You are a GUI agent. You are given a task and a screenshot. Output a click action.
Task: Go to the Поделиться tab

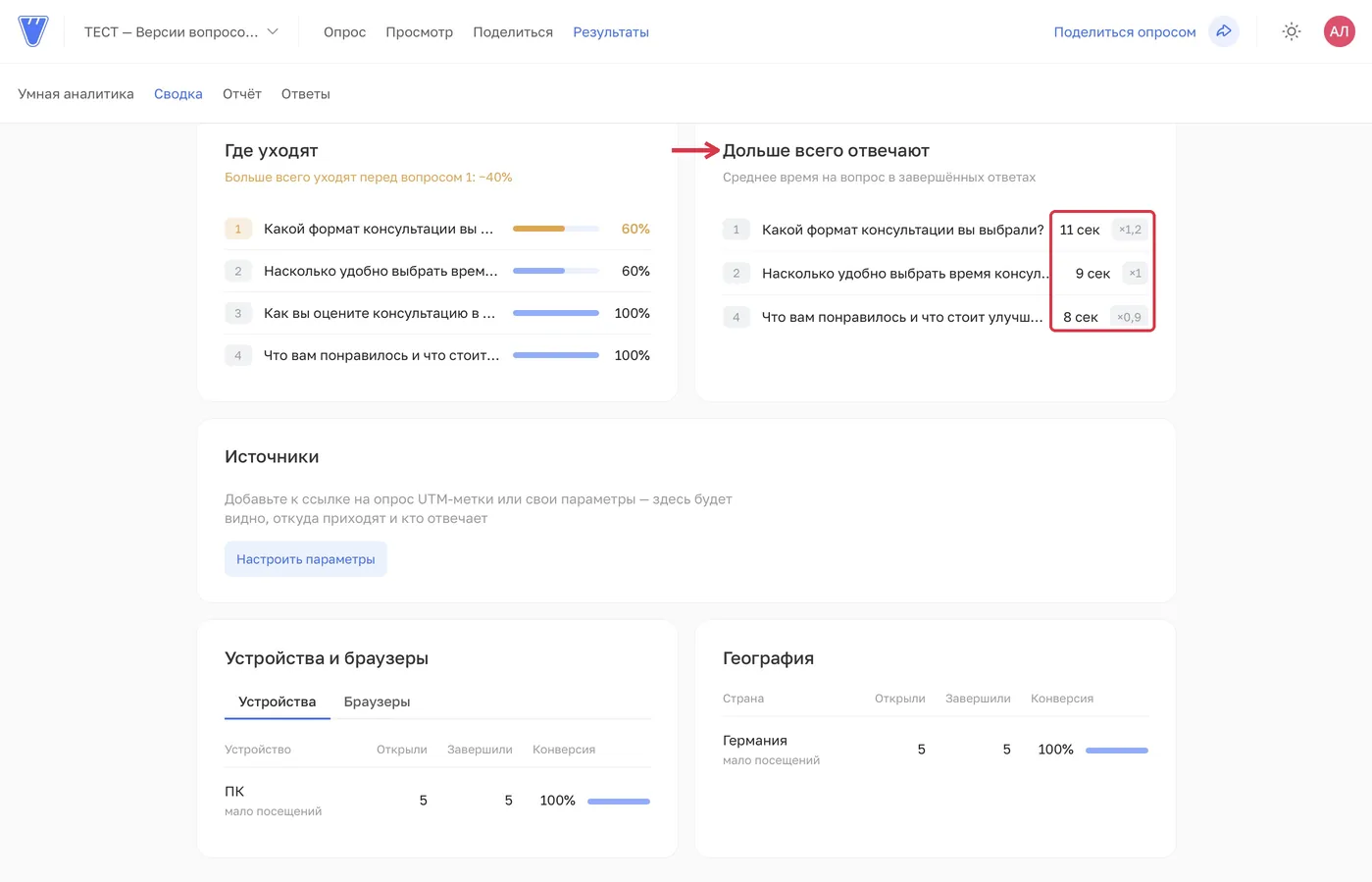513,32
